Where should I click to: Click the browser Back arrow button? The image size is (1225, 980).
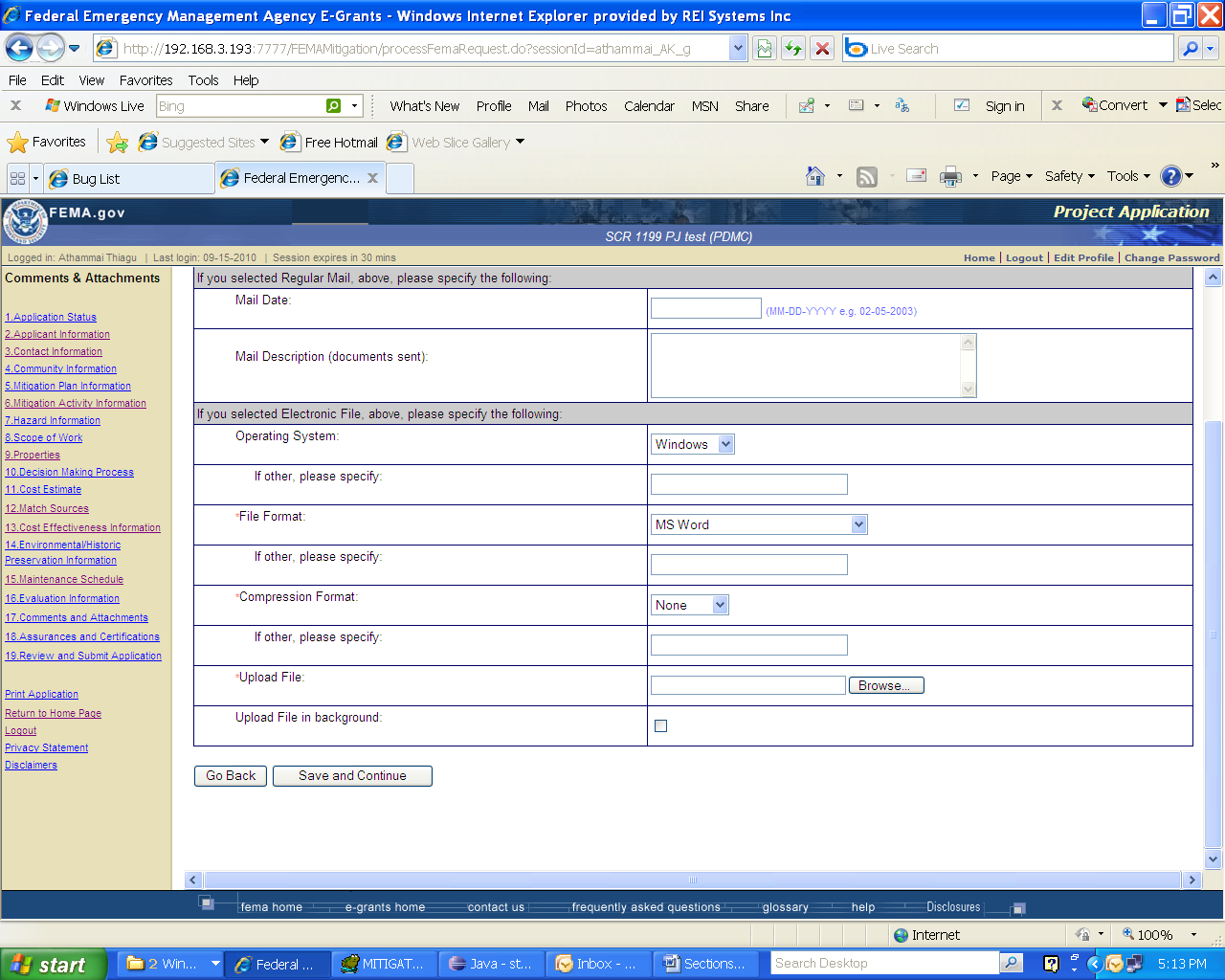coord(19,48)
